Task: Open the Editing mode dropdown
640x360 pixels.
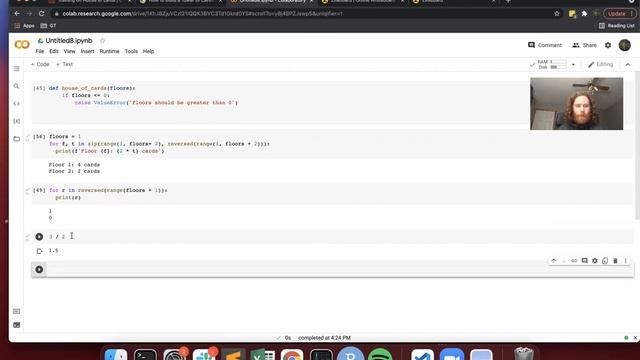Action: (x=600, y=64)
